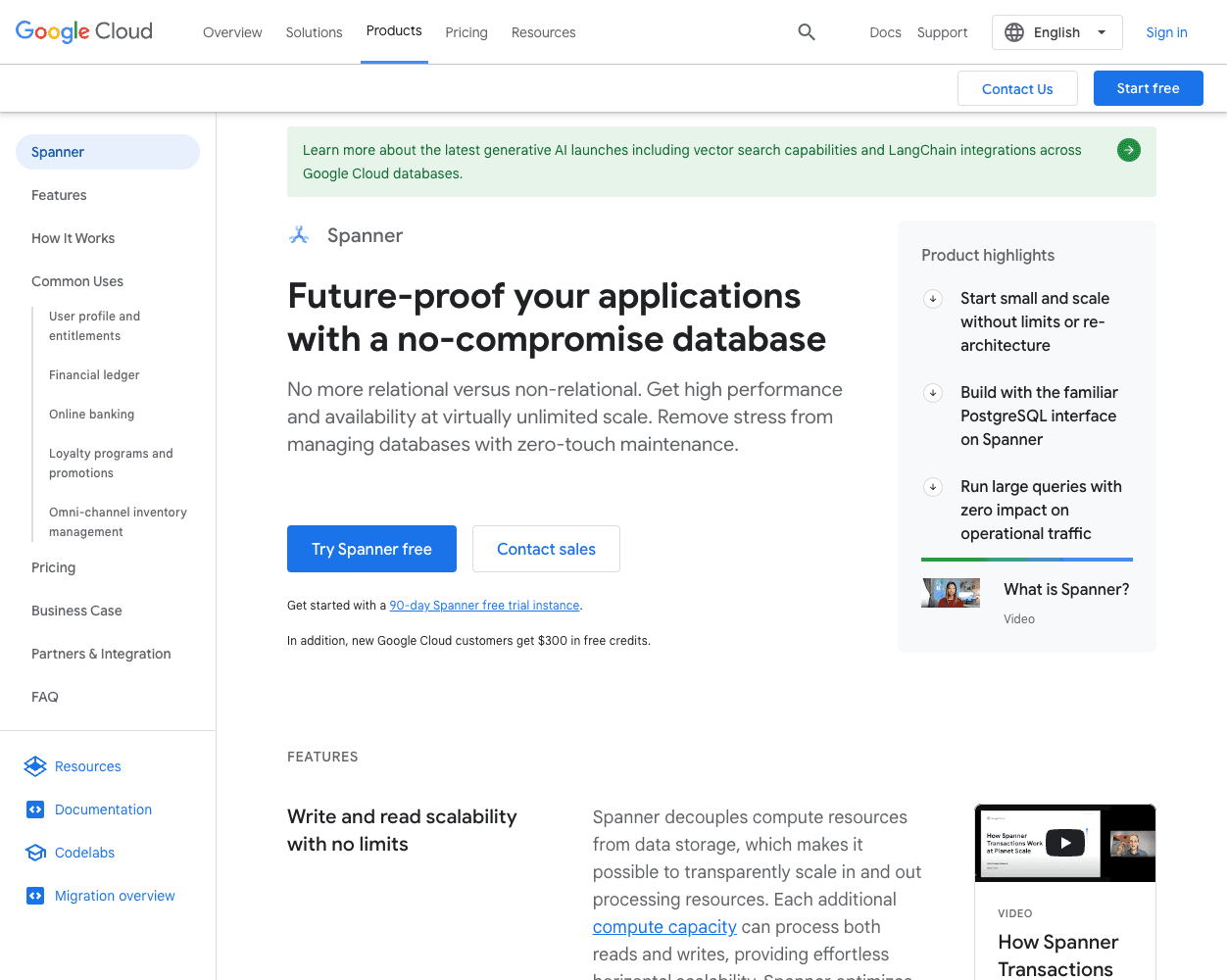This screenshot has height=980, width=1227.
Task: Open the search magnifier icon
Action: [807, 32]
